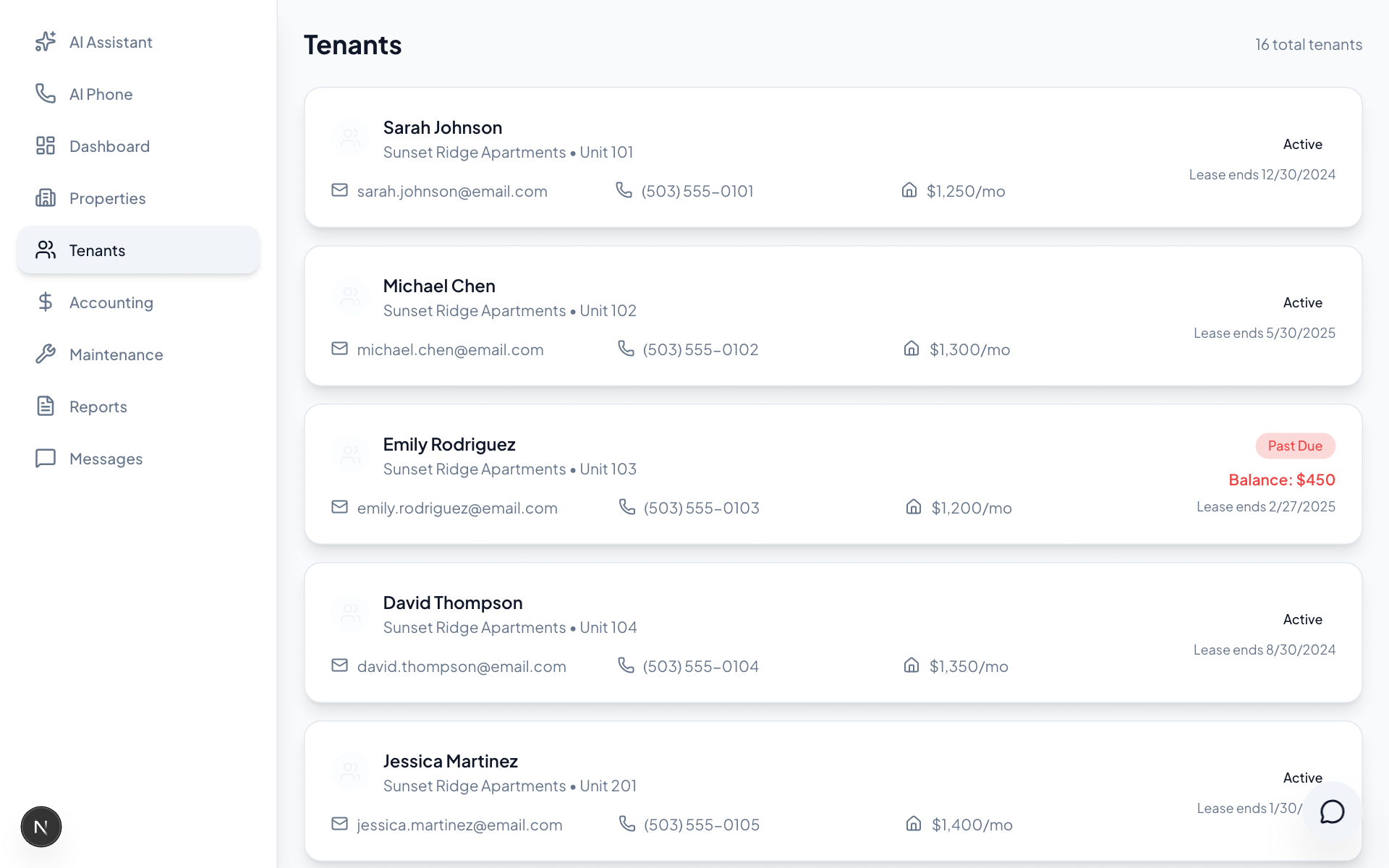The width and height of the screenshot is (1389, 868).
Task: Click the Past Due badge
Action: point(1295,446)
